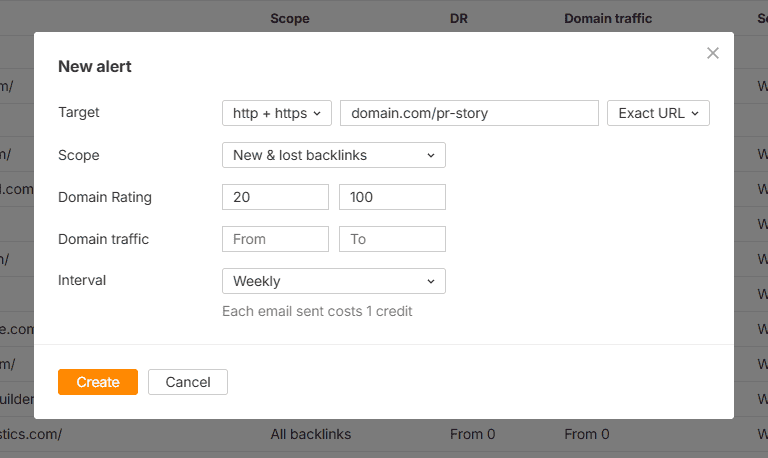This screenshot has height=458, width=768.
Task: Select the Domain traffic column header behind dialog
Action: [608, 19]
